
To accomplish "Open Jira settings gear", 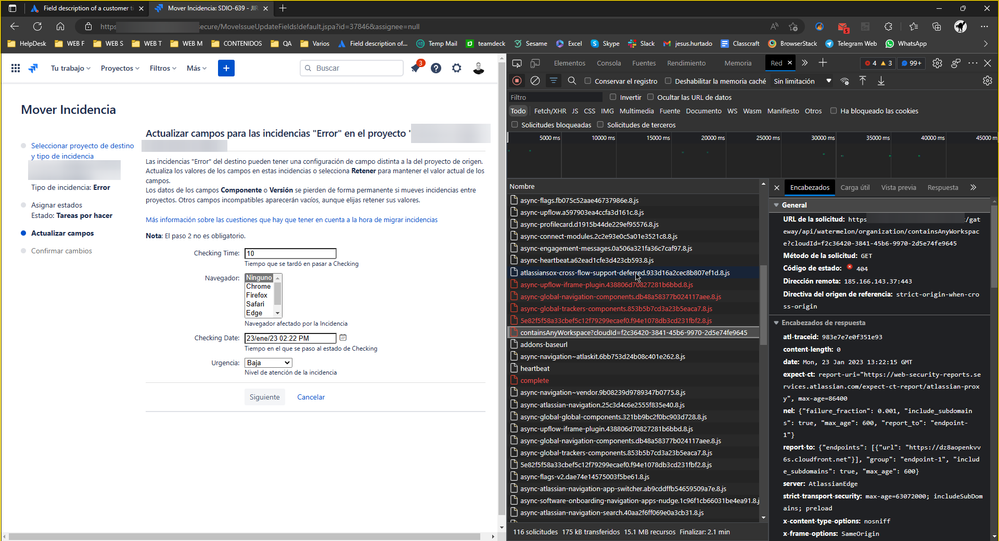I will tap(457, 68).
